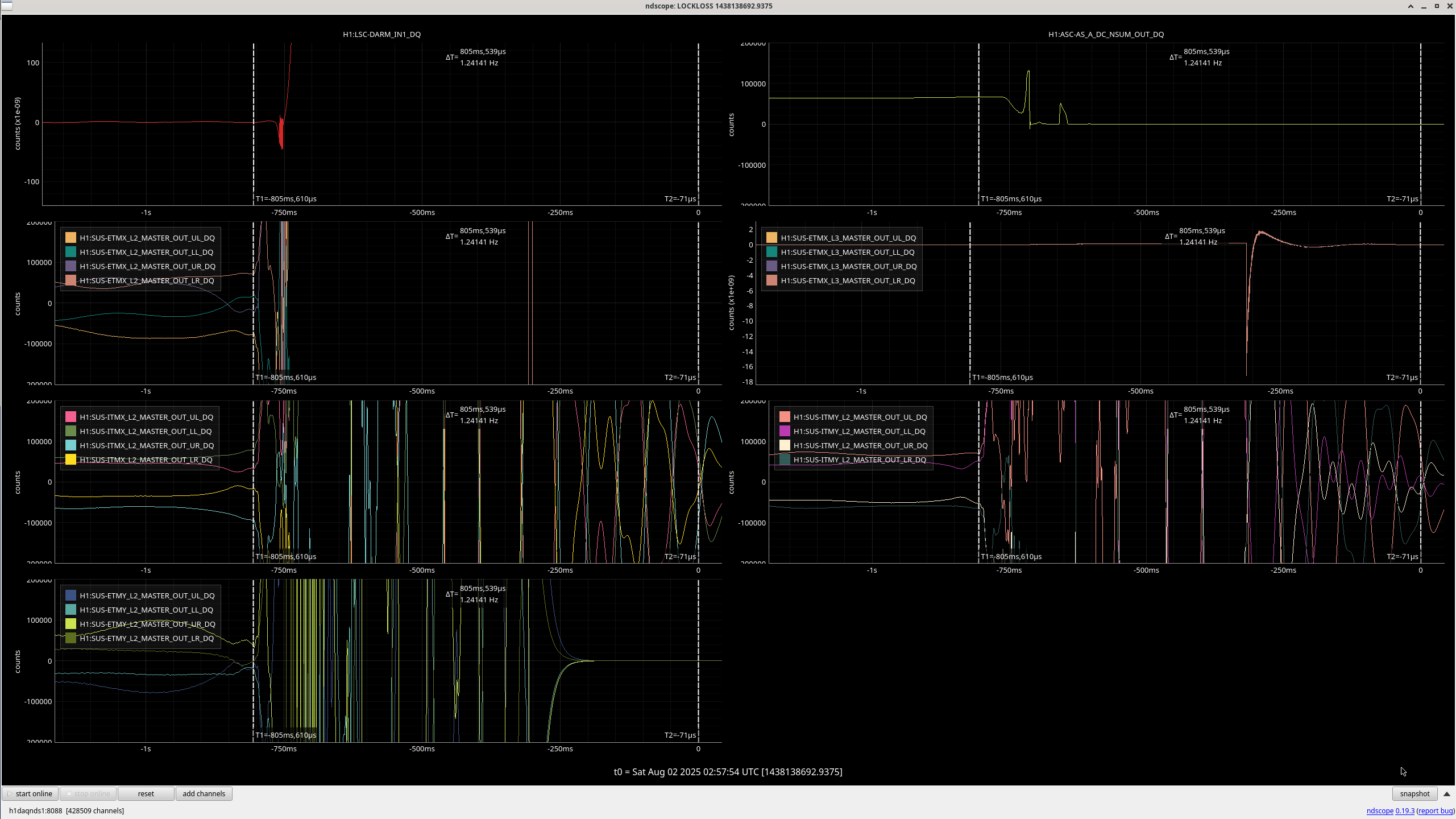Click the ITMY_L2_MASTER_OUT_LR_DQ dark teal swatch
The image size is (1456, 819).
click(785, 460)
